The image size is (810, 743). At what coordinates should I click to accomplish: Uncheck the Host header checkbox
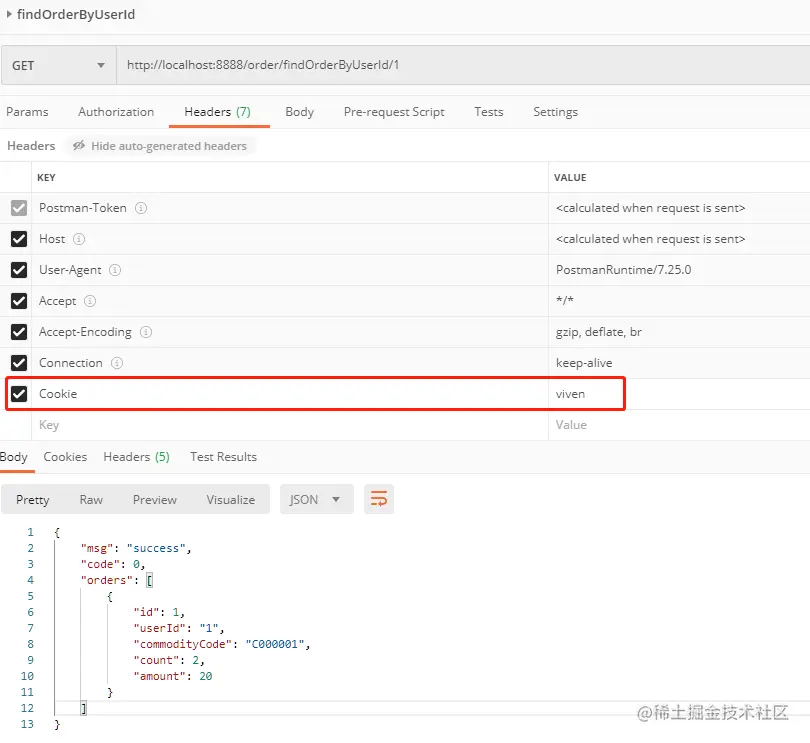pos(19,239)
